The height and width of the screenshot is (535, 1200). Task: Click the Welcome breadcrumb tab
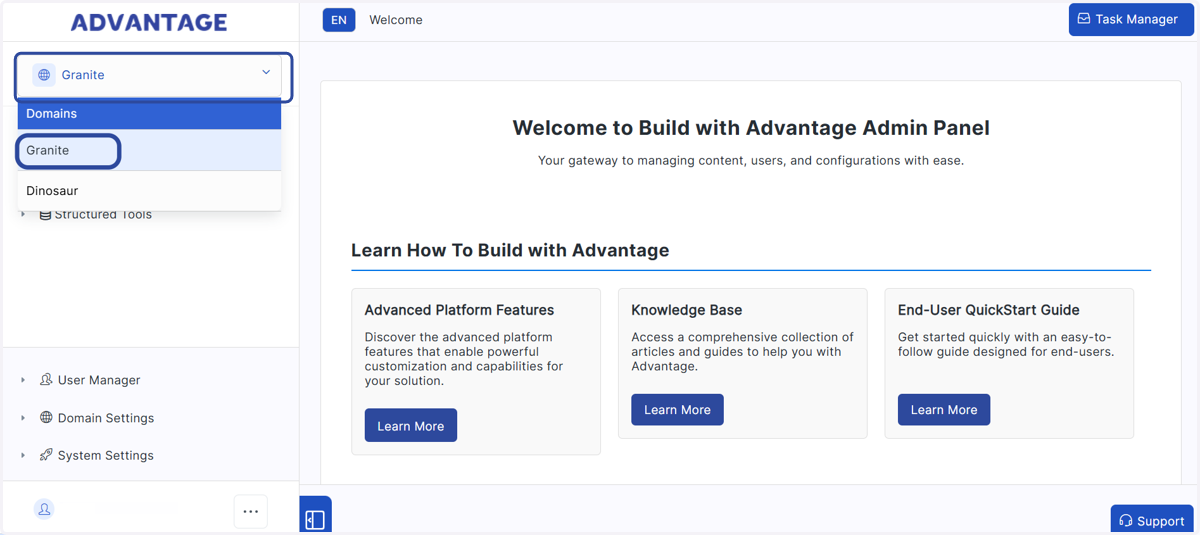coord(396,20)
